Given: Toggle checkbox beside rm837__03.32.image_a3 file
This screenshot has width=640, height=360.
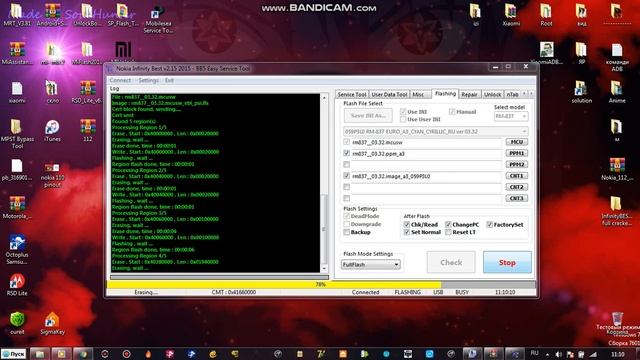Looking at the screenshot, I should [347, 176].
